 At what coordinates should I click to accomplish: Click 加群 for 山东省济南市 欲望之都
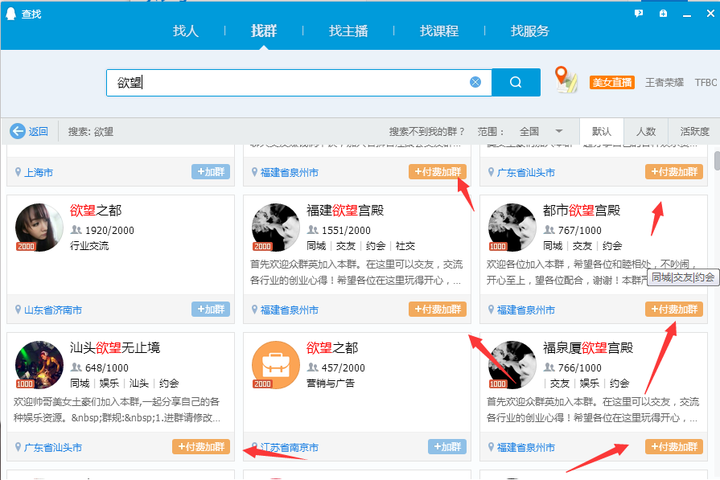[x=211, y=309]
